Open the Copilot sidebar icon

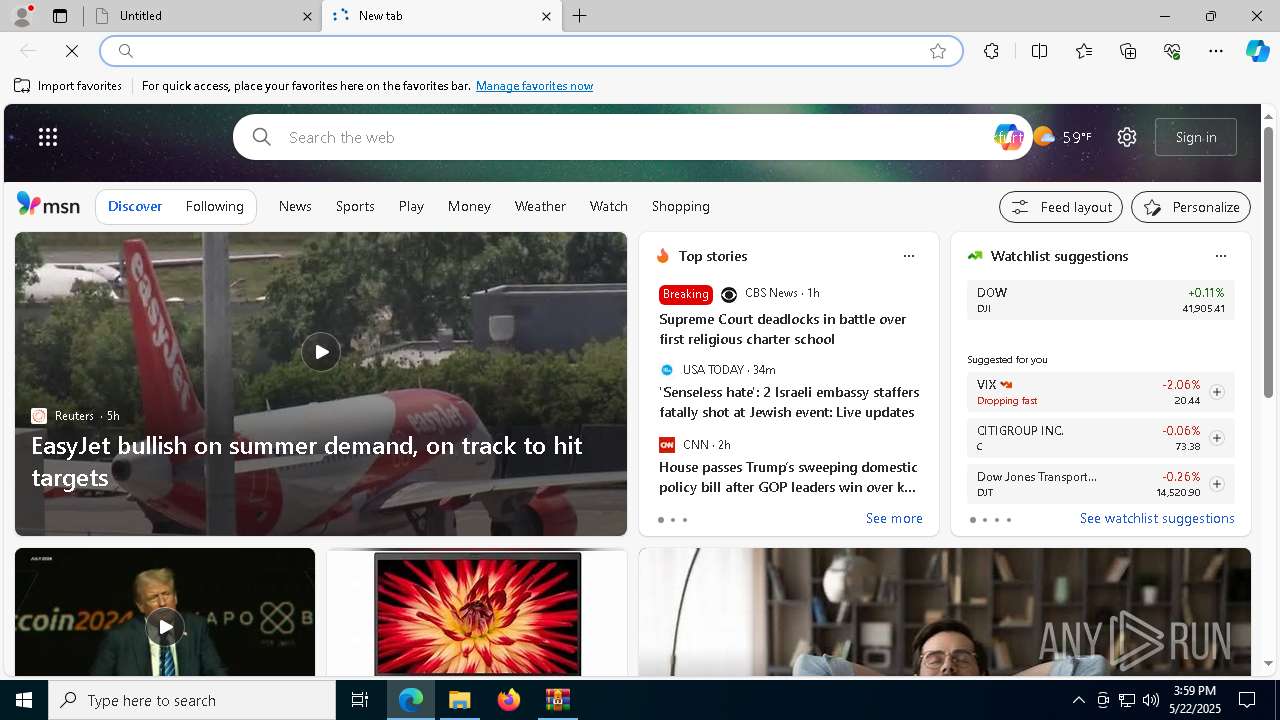(x=1257, y=51)
